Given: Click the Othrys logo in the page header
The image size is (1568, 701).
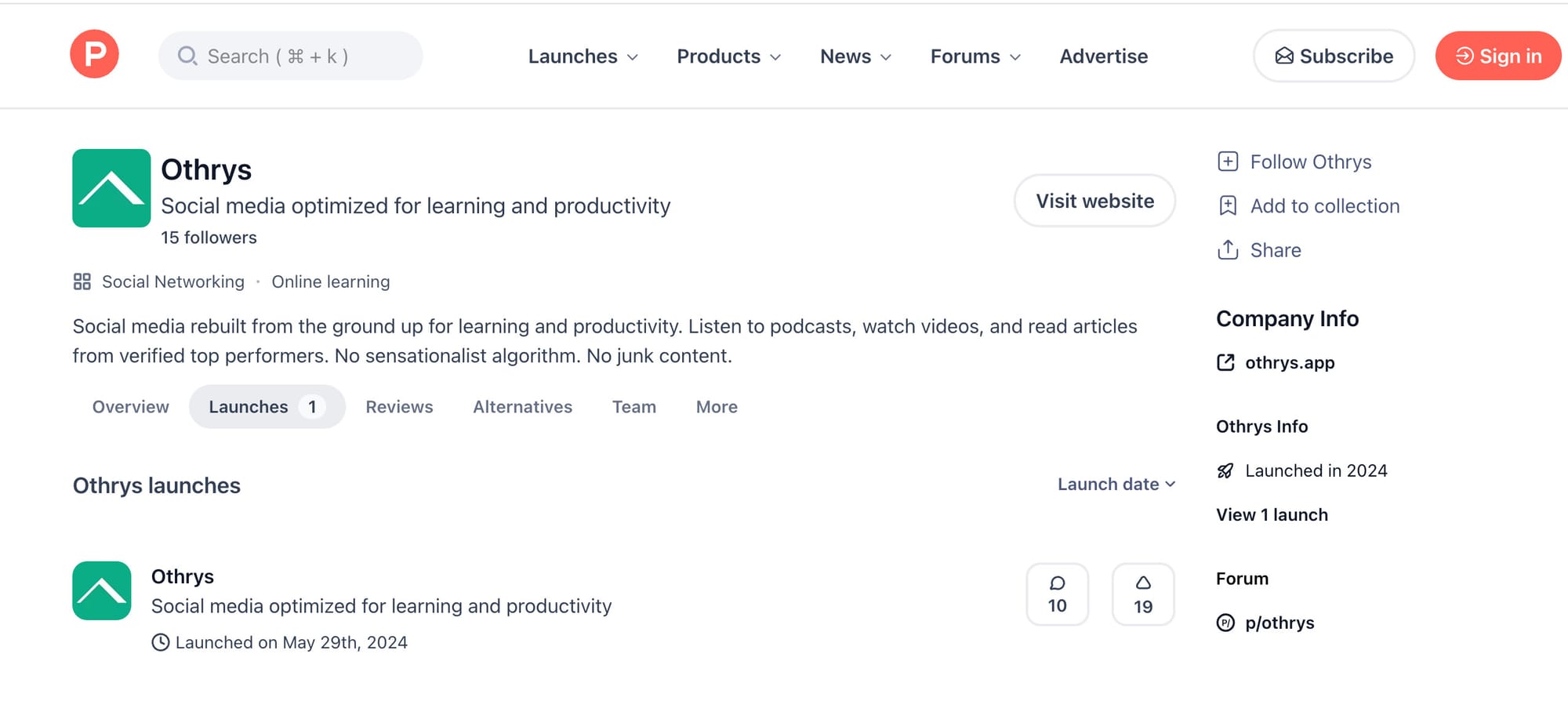Looking at the screenshot, I should pos(111,188).
